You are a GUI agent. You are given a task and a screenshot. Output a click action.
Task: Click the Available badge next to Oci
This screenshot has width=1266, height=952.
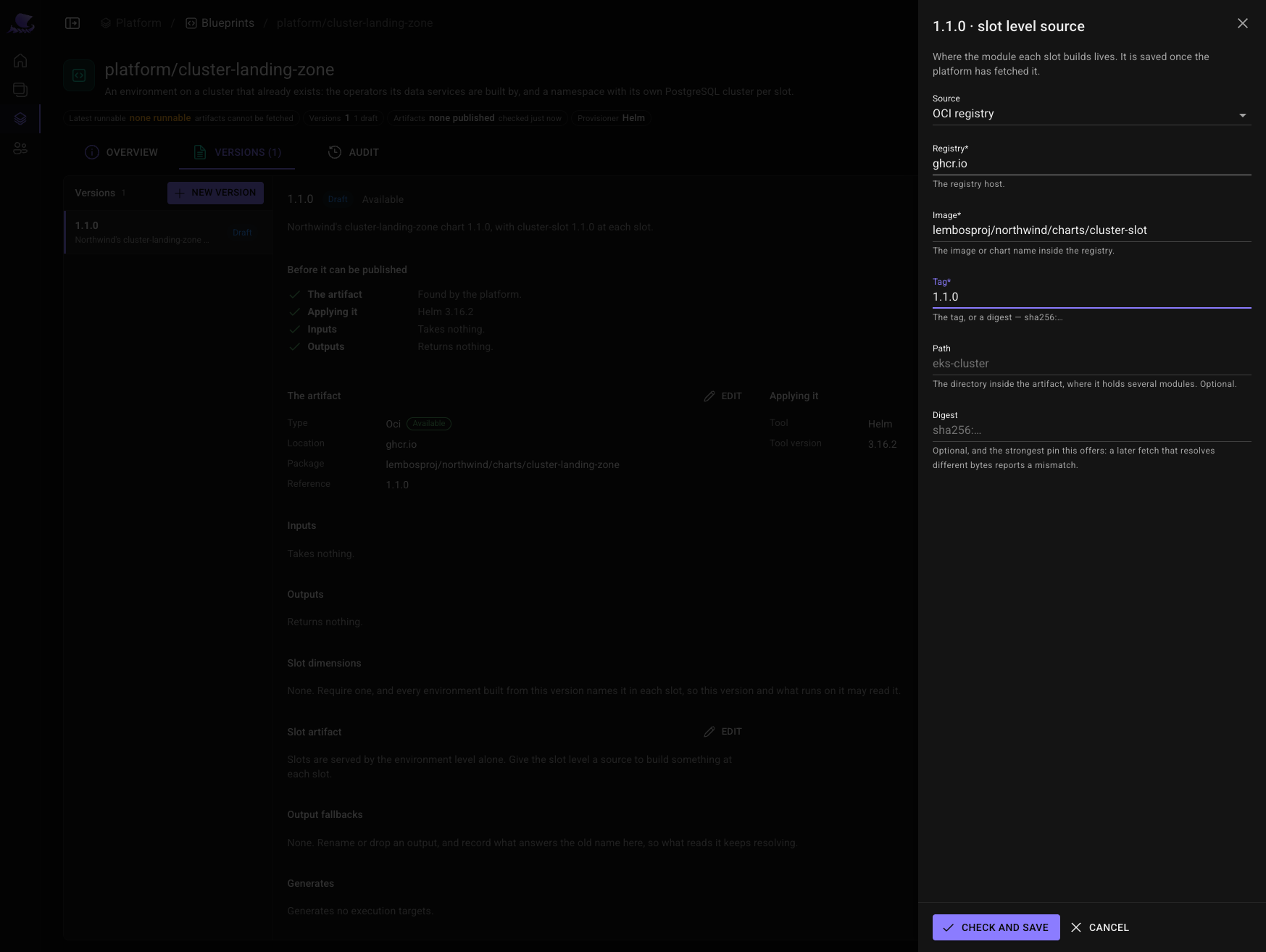[x=429, y=424]
